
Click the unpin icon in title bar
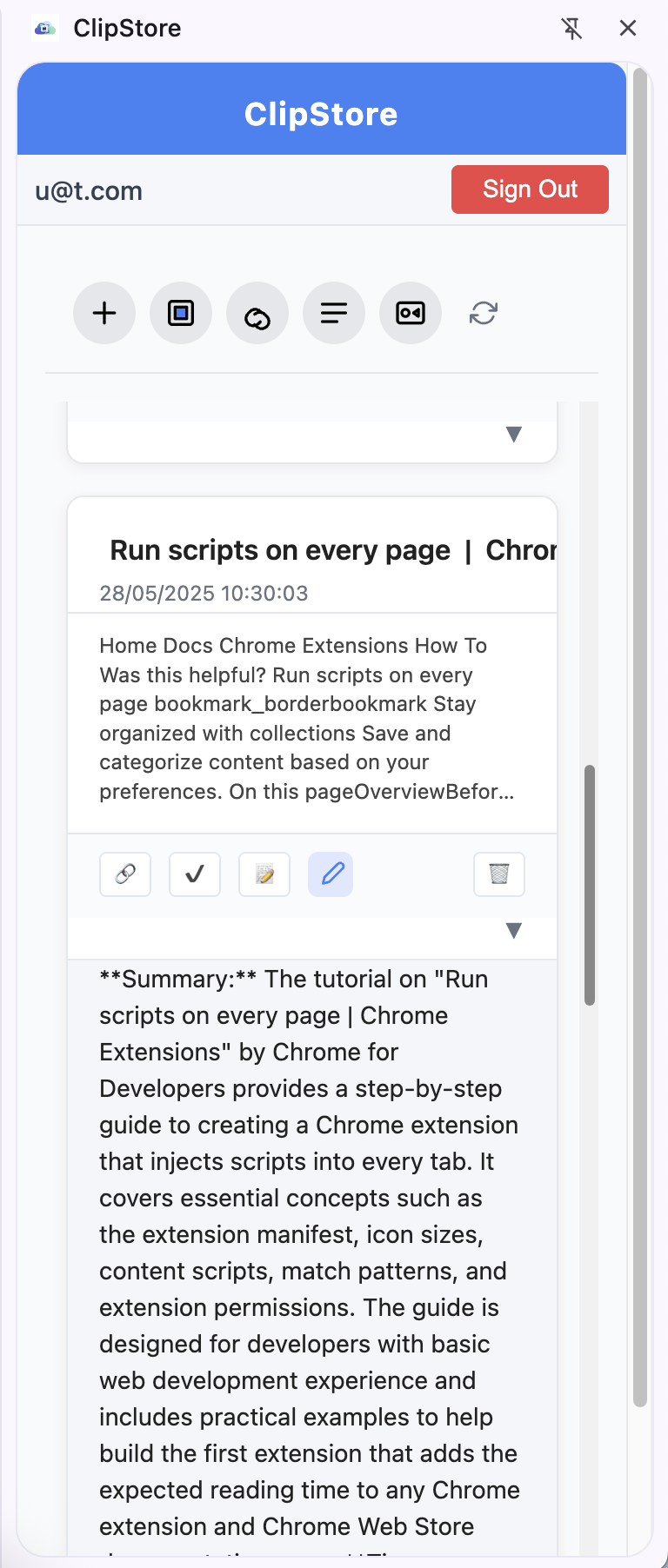coord(571,29)
